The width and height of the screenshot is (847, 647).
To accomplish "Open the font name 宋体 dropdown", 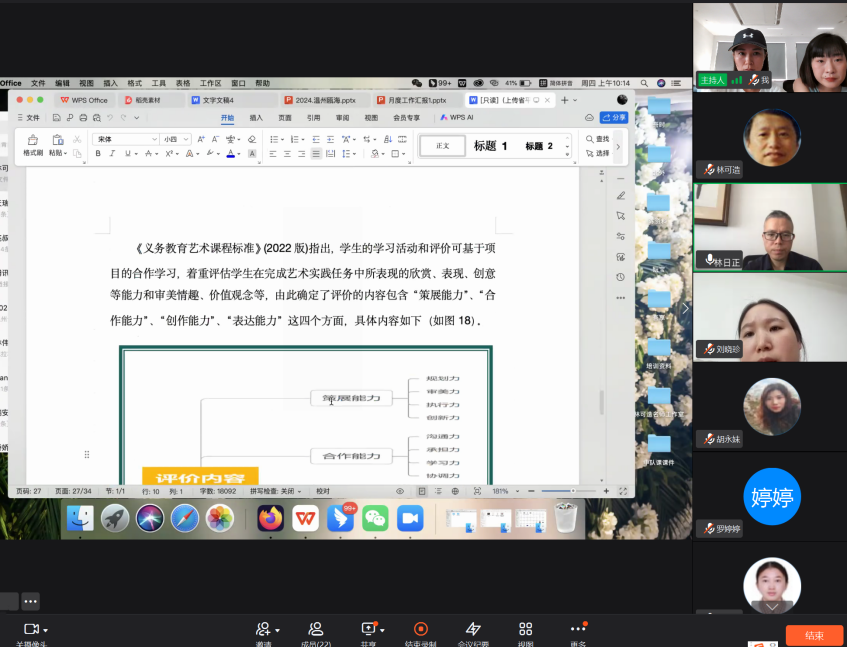I will tap(154, 139).
